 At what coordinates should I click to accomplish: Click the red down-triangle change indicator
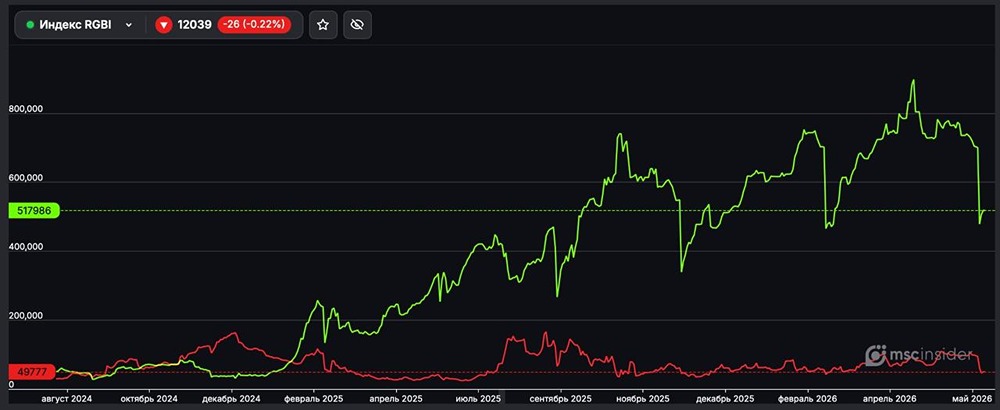coord(164,25)
